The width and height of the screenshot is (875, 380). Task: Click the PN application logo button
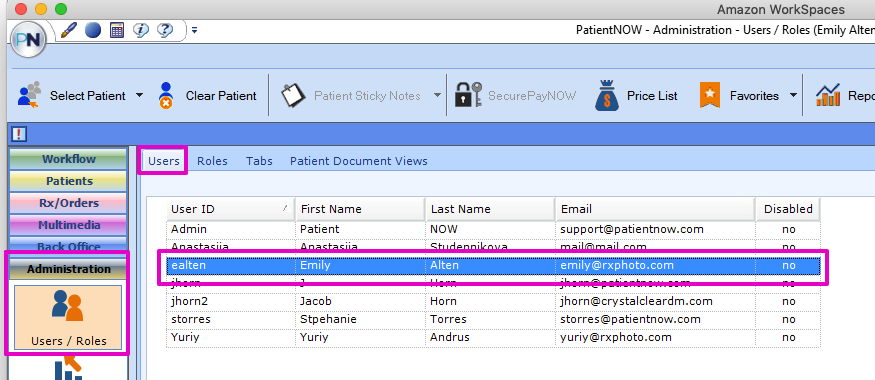coord(28,40)
